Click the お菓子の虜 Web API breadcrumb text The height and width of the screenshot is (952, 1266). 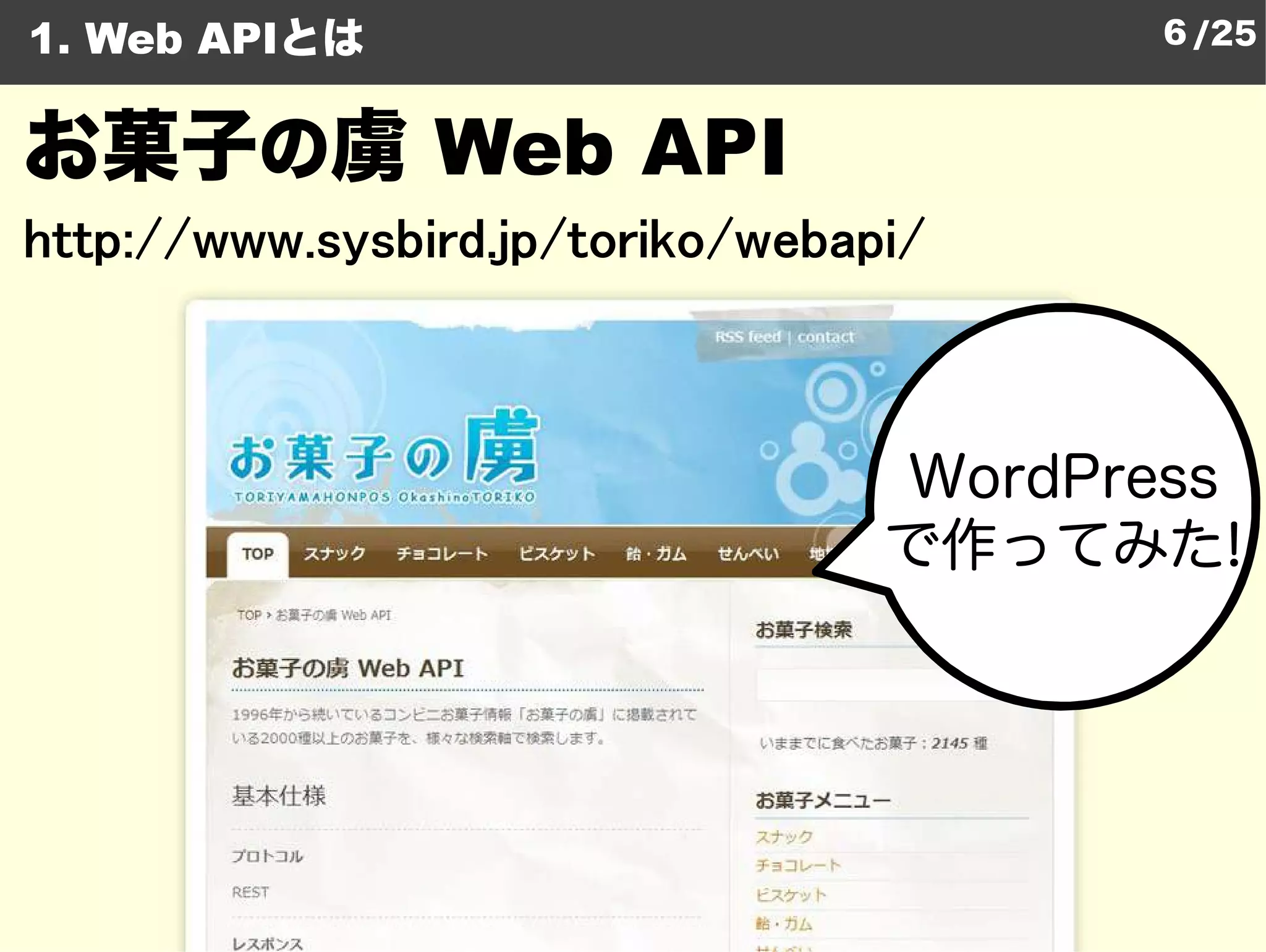(333, 615)
